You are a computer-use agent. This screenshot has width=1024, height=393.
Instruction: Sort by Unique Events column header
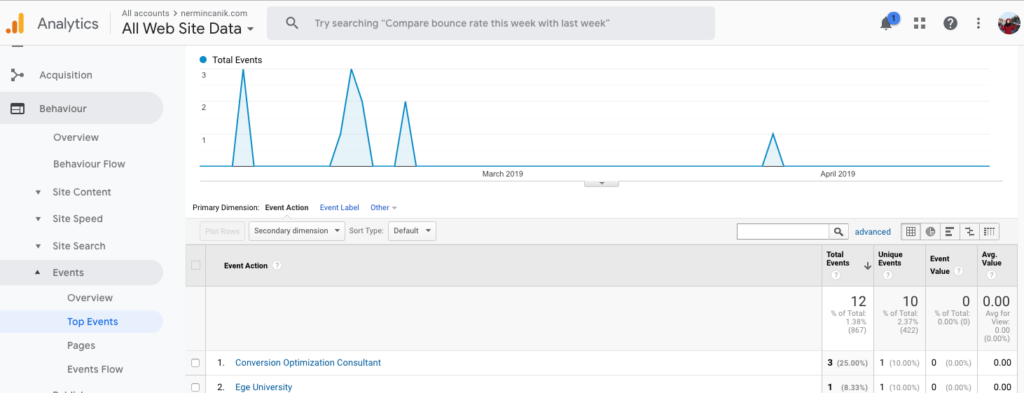click(891, 259)
